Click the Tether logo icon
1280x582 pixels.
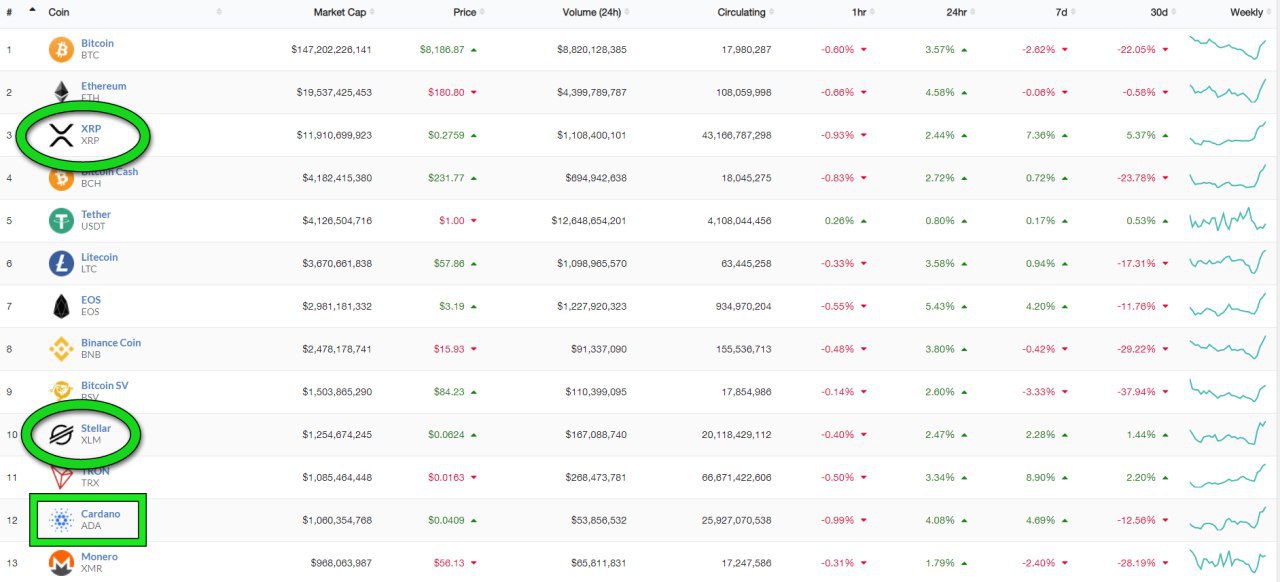pyautogui.click(x=62, y=221)
